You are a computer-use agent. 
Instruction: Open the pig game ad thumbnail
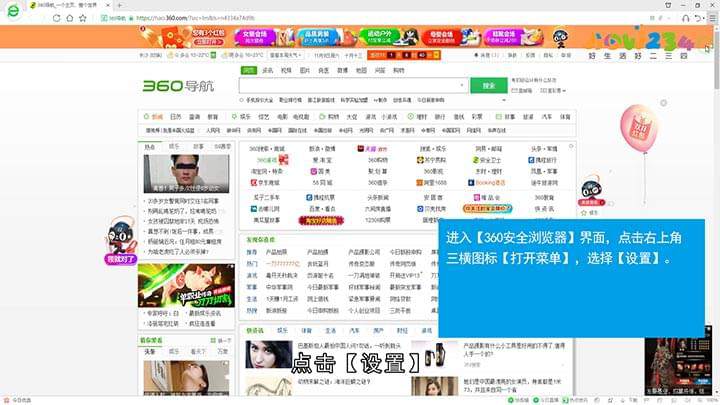[x=186, y=285]
